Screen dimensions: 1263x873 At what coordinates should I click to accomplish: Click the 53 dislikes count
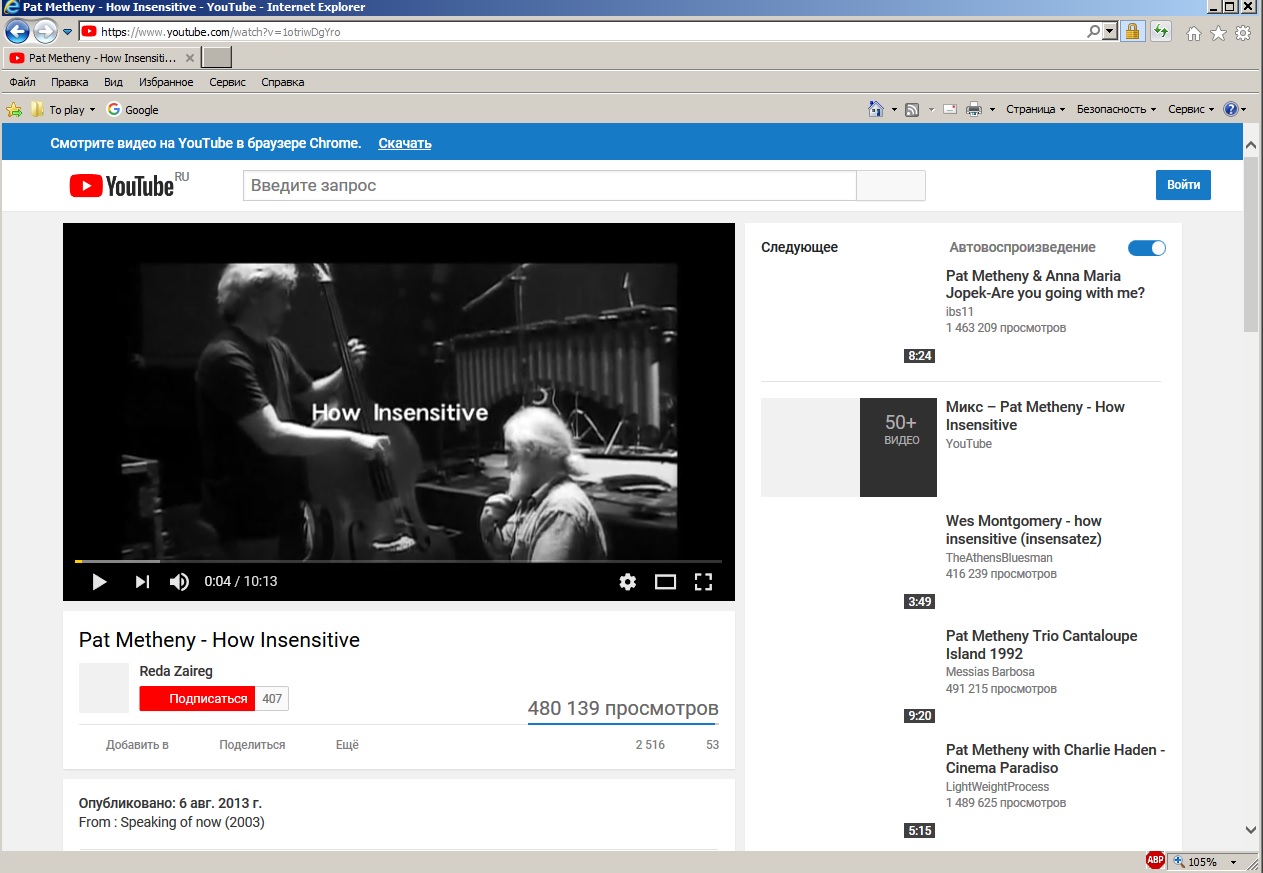point(712,745)
